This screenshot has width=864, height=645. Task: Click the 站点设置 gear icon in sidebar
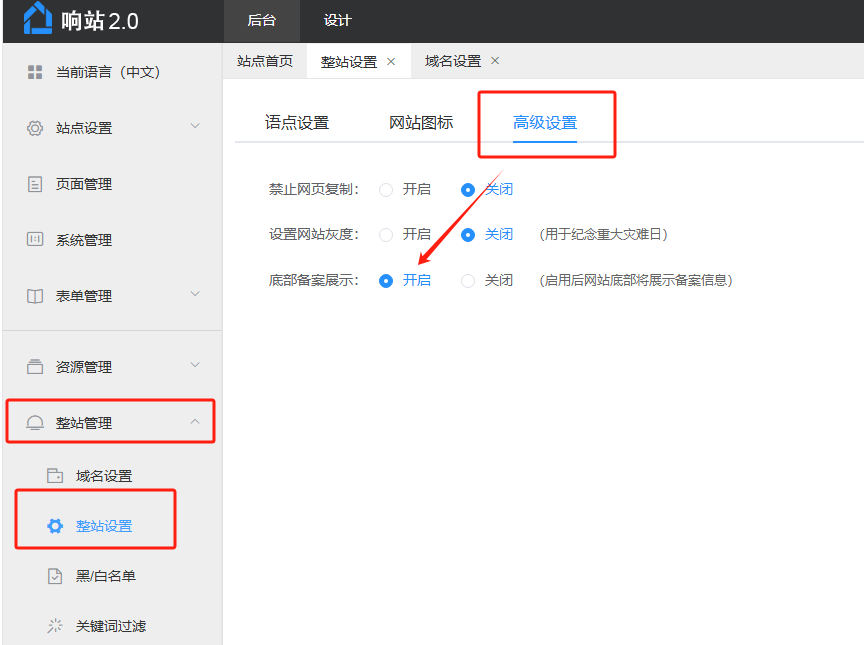point(35,128)
